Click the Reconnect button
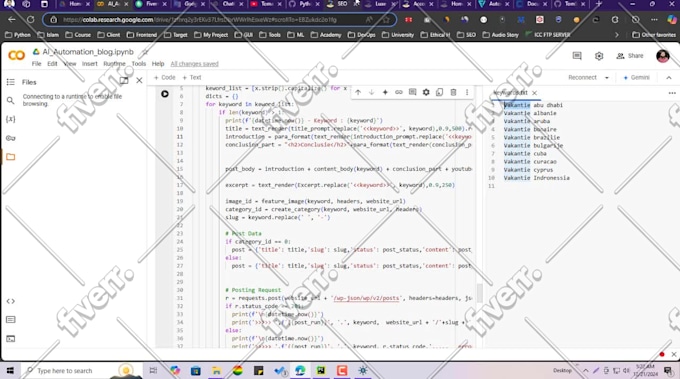 [x=582, y=78]
